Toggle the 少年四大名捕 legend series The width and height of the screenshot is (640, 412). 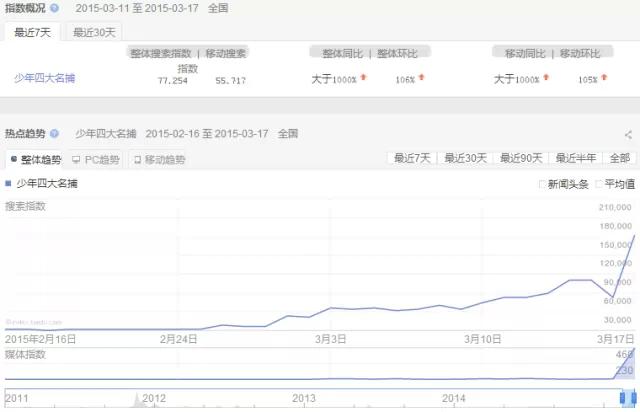point(41,184)
